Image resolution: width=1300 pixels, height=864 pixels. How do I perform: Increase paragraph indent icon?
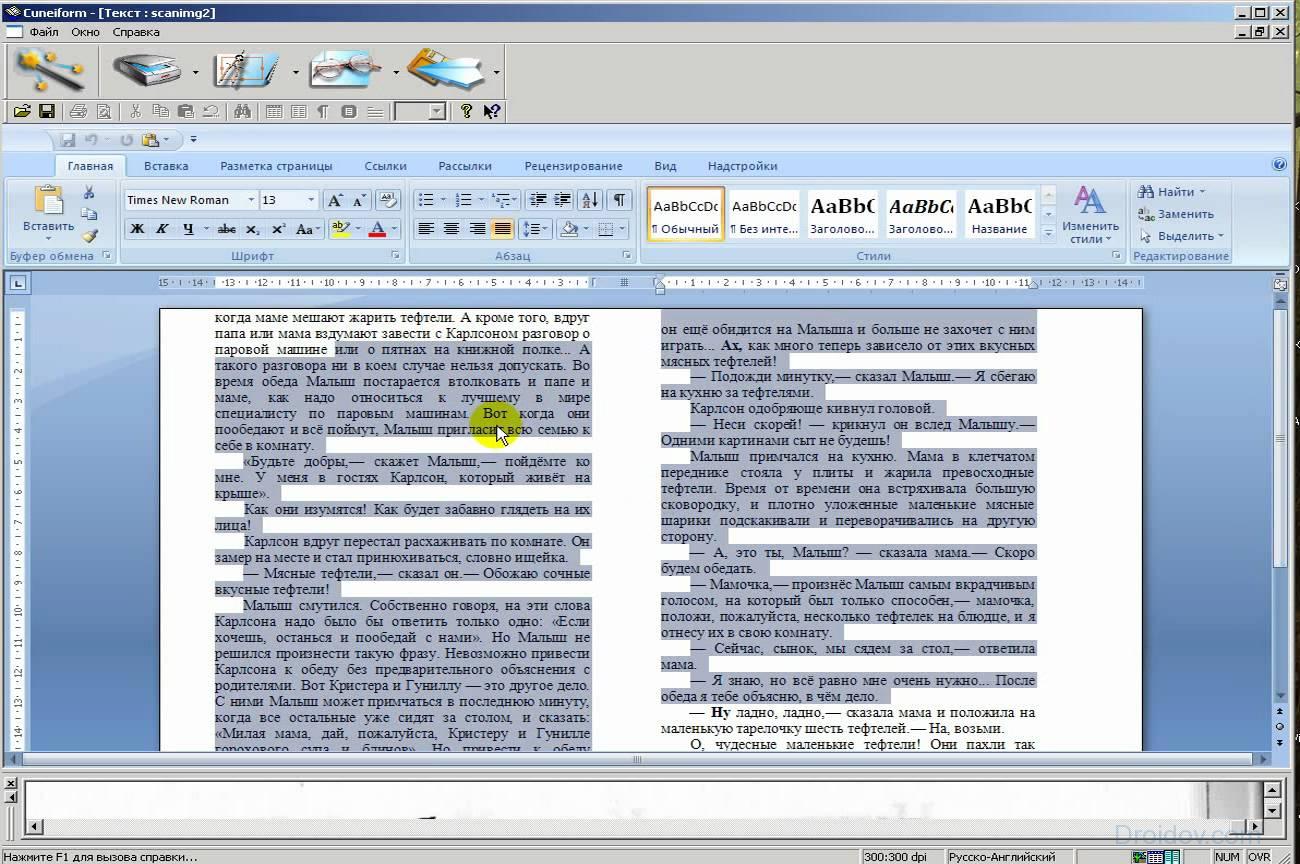563,200
